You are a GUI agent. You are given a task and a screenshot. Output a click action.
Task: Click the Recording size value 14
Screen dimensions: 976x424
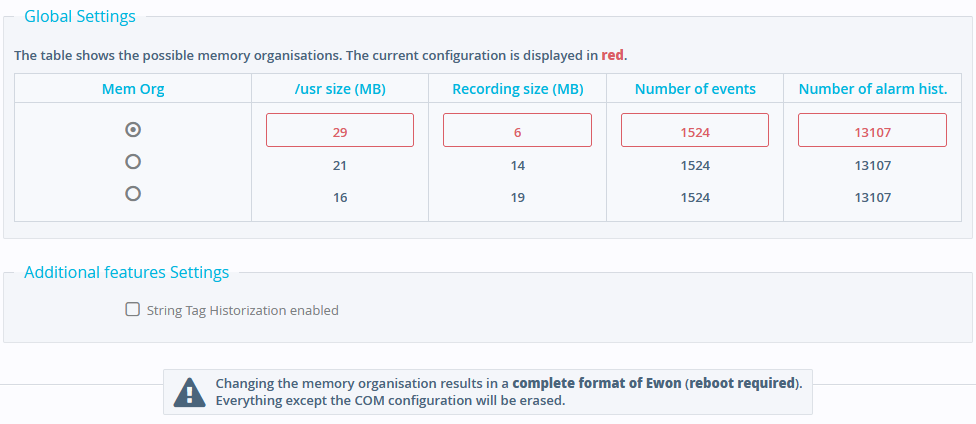tap(517, 166)
